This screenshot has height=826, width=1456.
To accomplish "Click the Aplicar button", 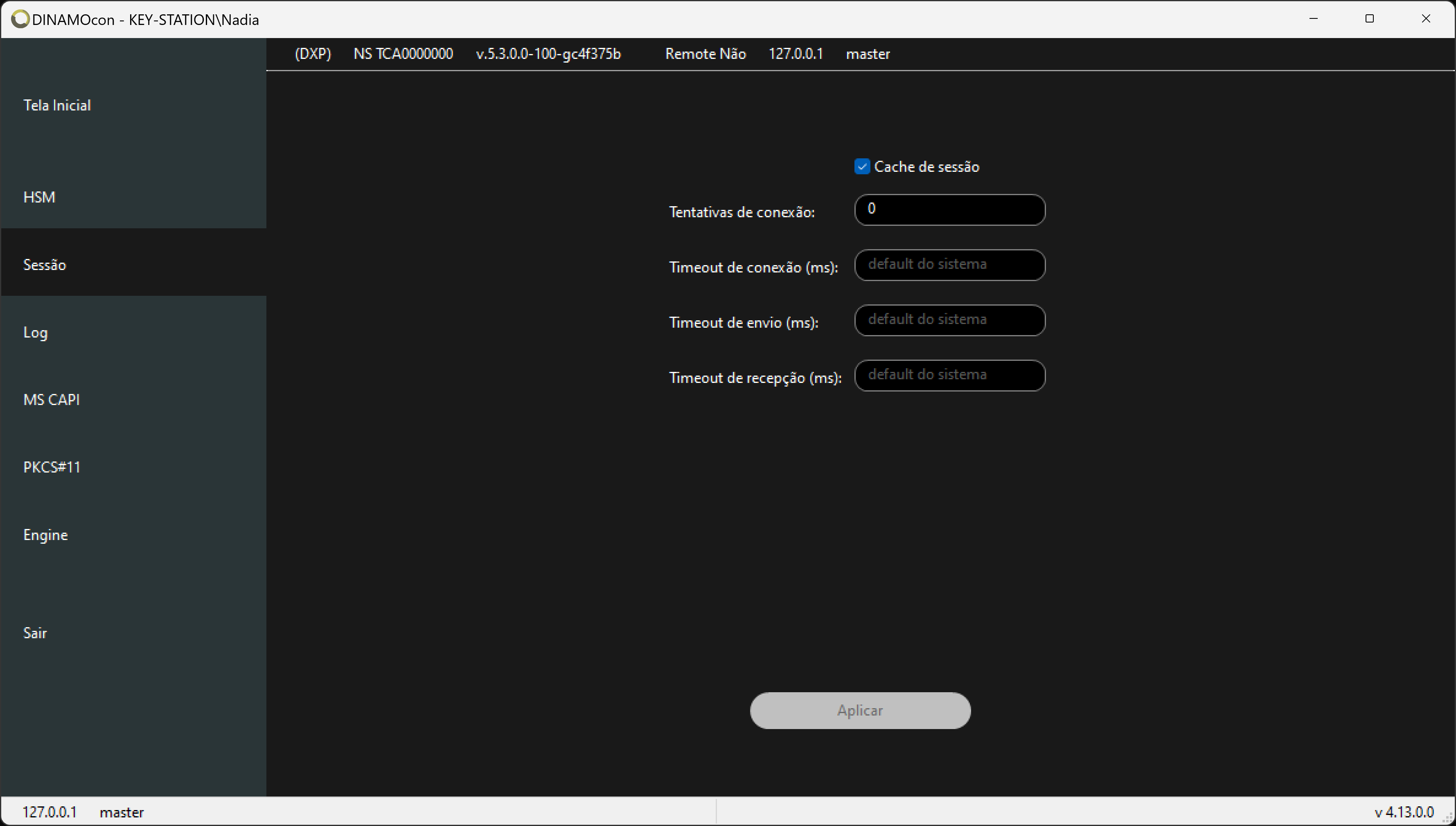I will click(860, 710).
